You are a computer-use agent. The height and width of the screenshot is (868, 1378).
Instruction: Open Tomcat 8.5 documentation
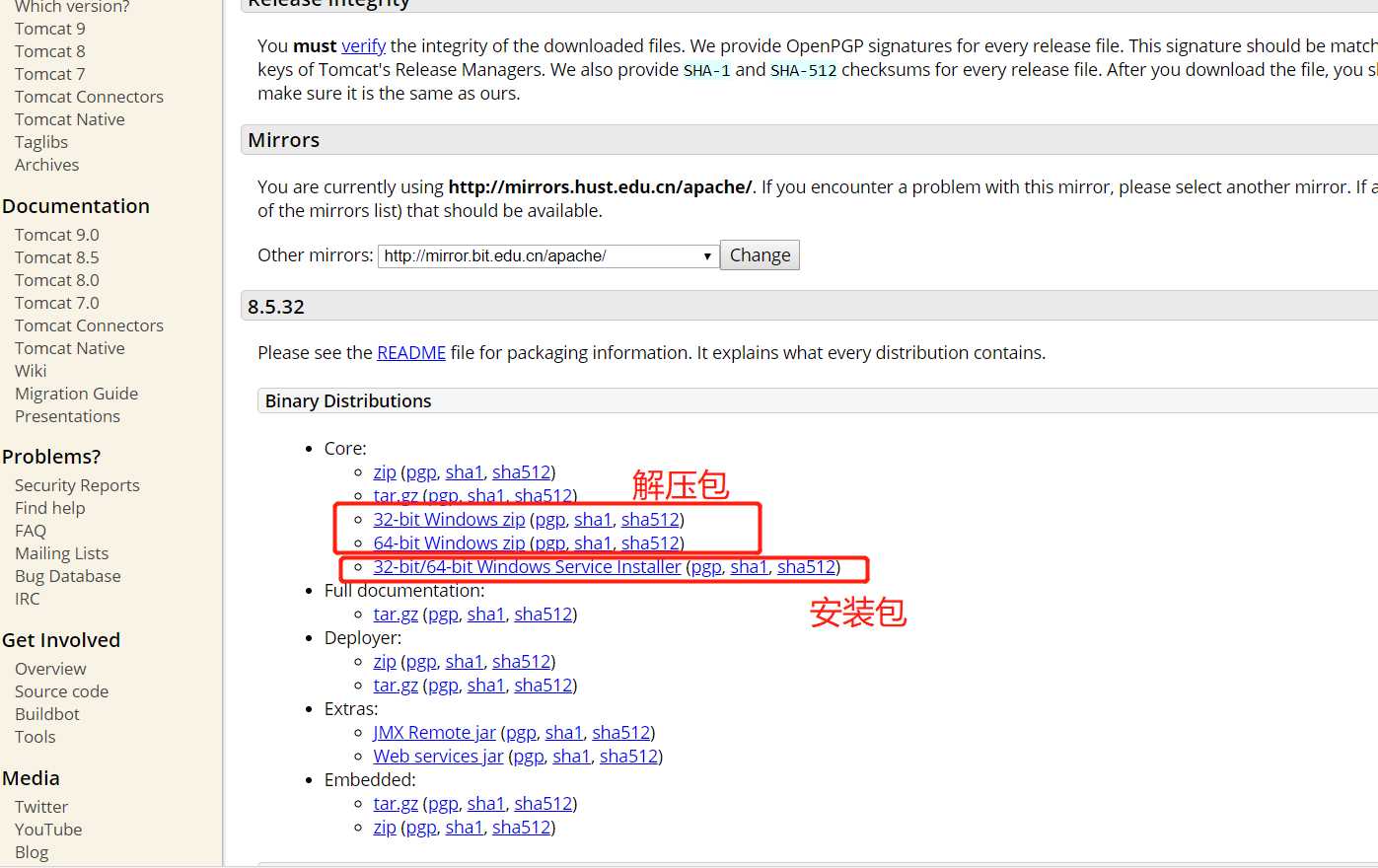(x=56, y=257)
